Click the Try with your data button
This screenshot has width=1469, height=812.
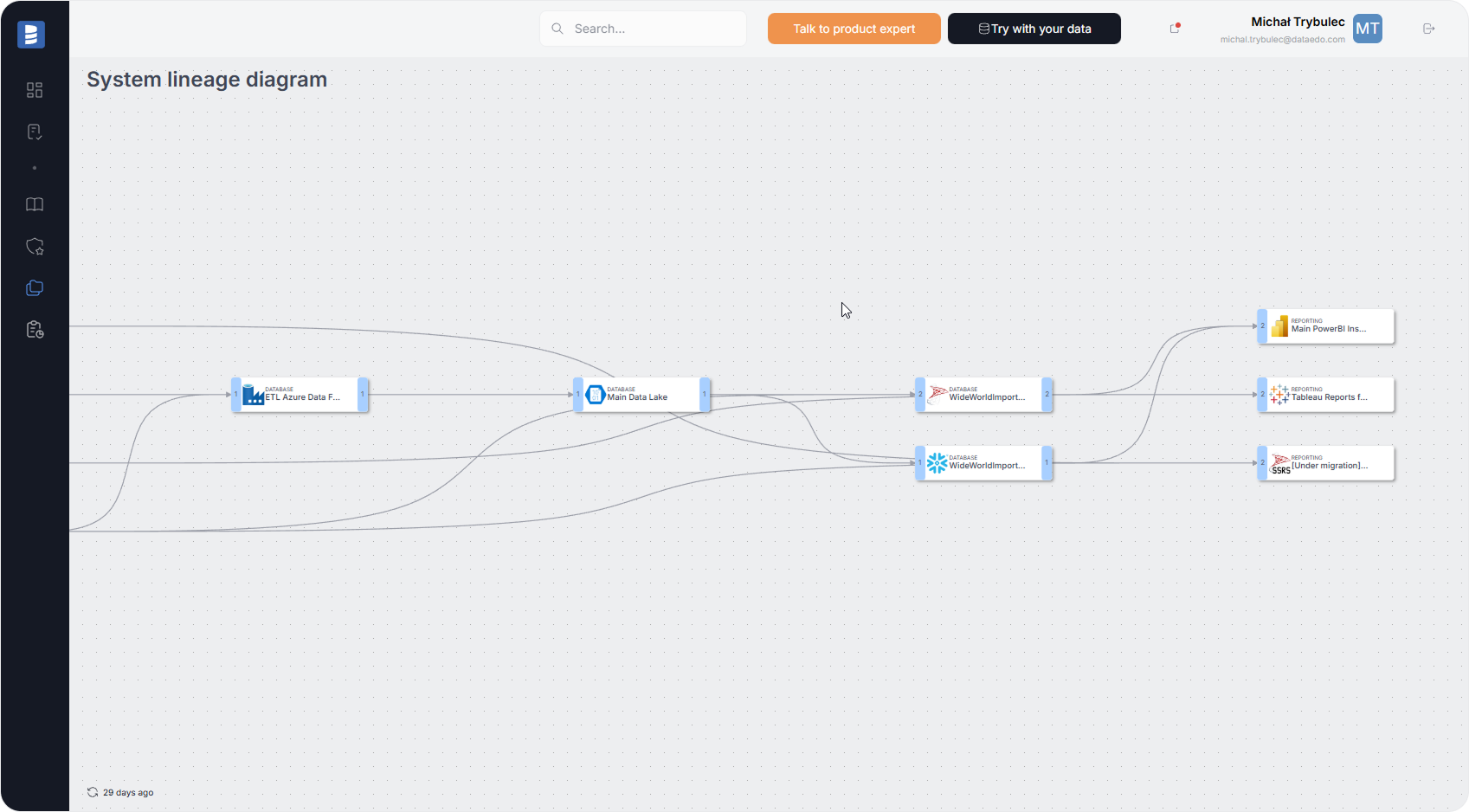click(x=1034, y=28)
